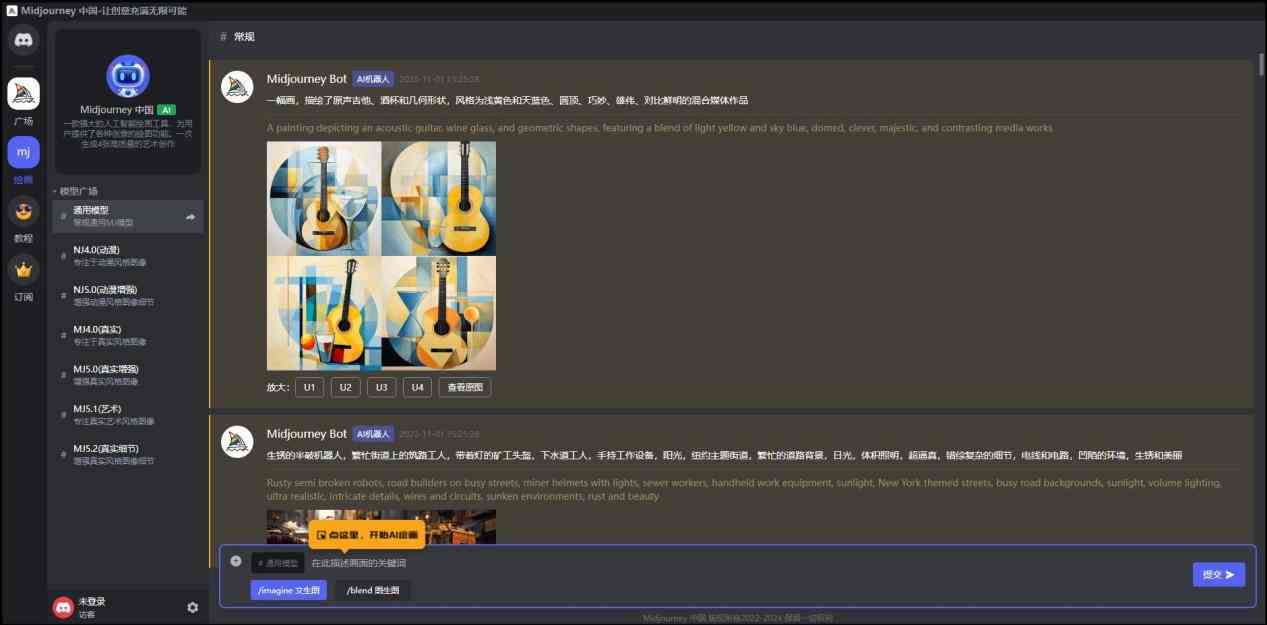Click the plus icon in prompt box
Image resolution: width=1267 pixels, height=625 pixels.
click(x=236, y=561)
